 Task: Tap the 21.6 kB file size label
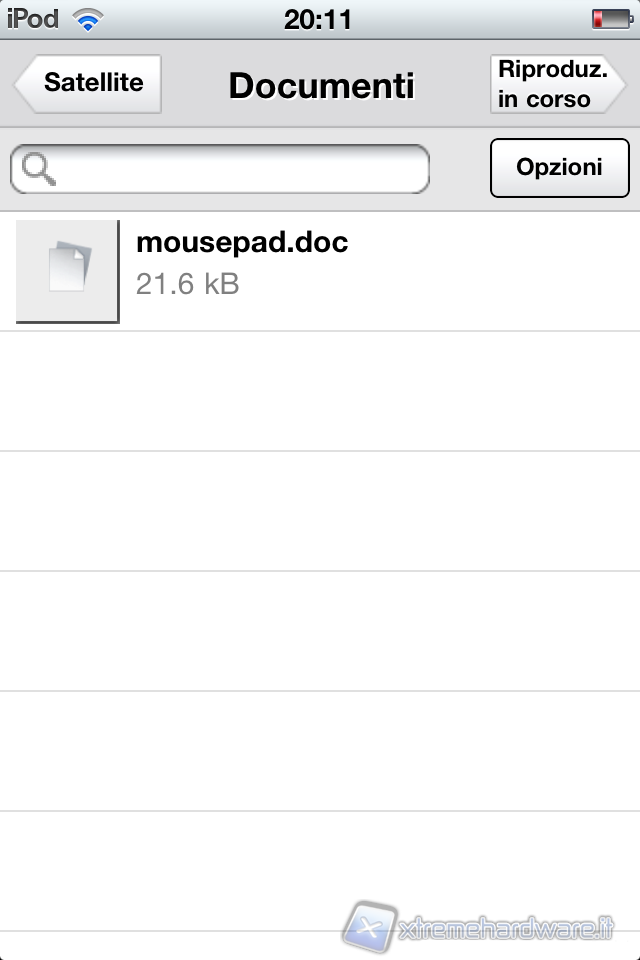(x=187, y=284)
